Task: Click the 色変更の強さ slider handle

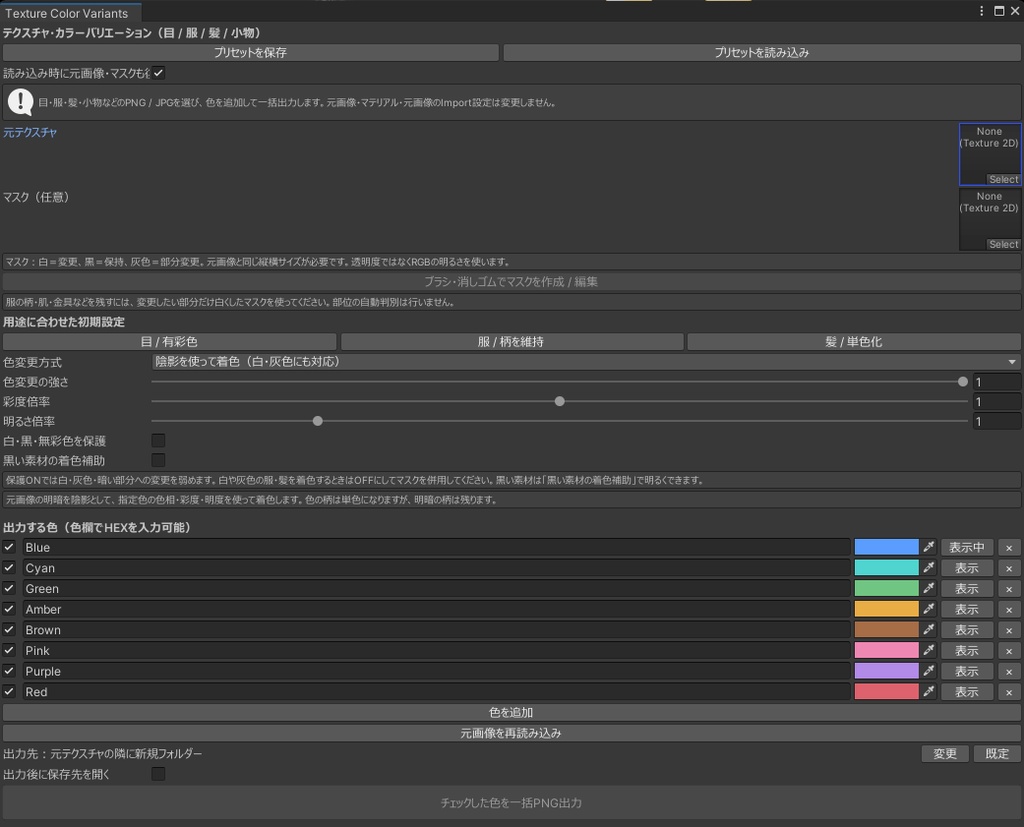Action: (963, 381)
